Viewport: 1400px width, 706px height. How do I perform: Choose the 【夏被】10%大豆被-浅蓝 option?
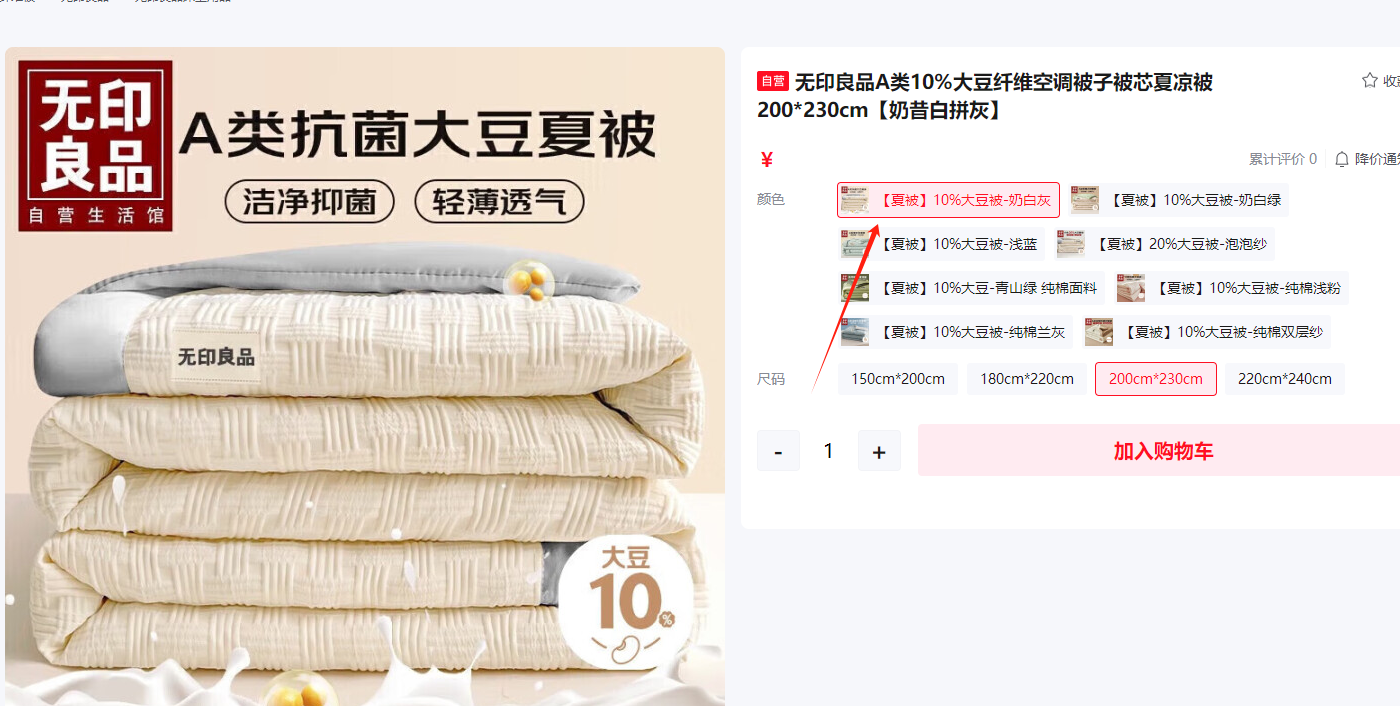941,244
